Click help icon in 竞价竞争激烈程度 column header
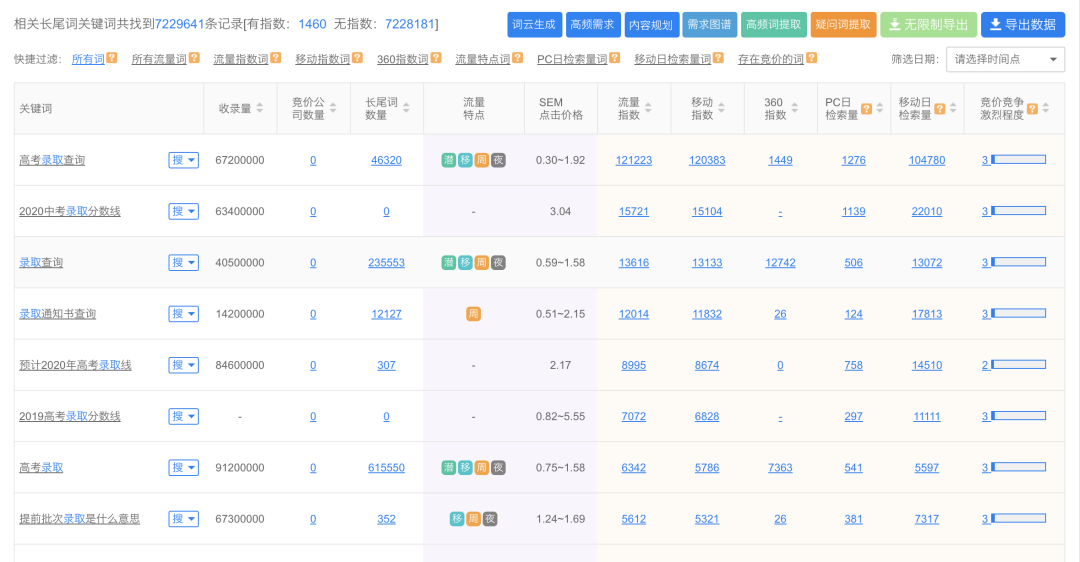The width and height of the screenshot is (1080, 562). [x=1032, y=109]
